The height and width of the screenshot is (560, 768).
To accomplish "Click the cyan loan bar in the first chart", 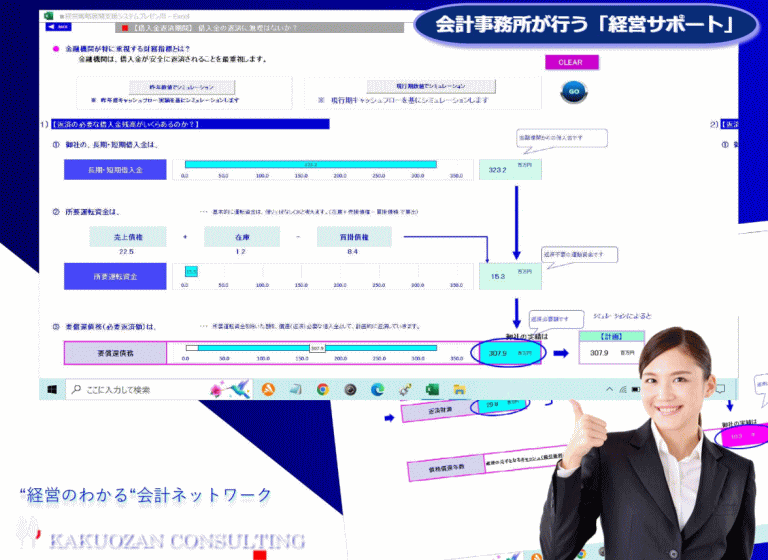I will tap(311, 165).
